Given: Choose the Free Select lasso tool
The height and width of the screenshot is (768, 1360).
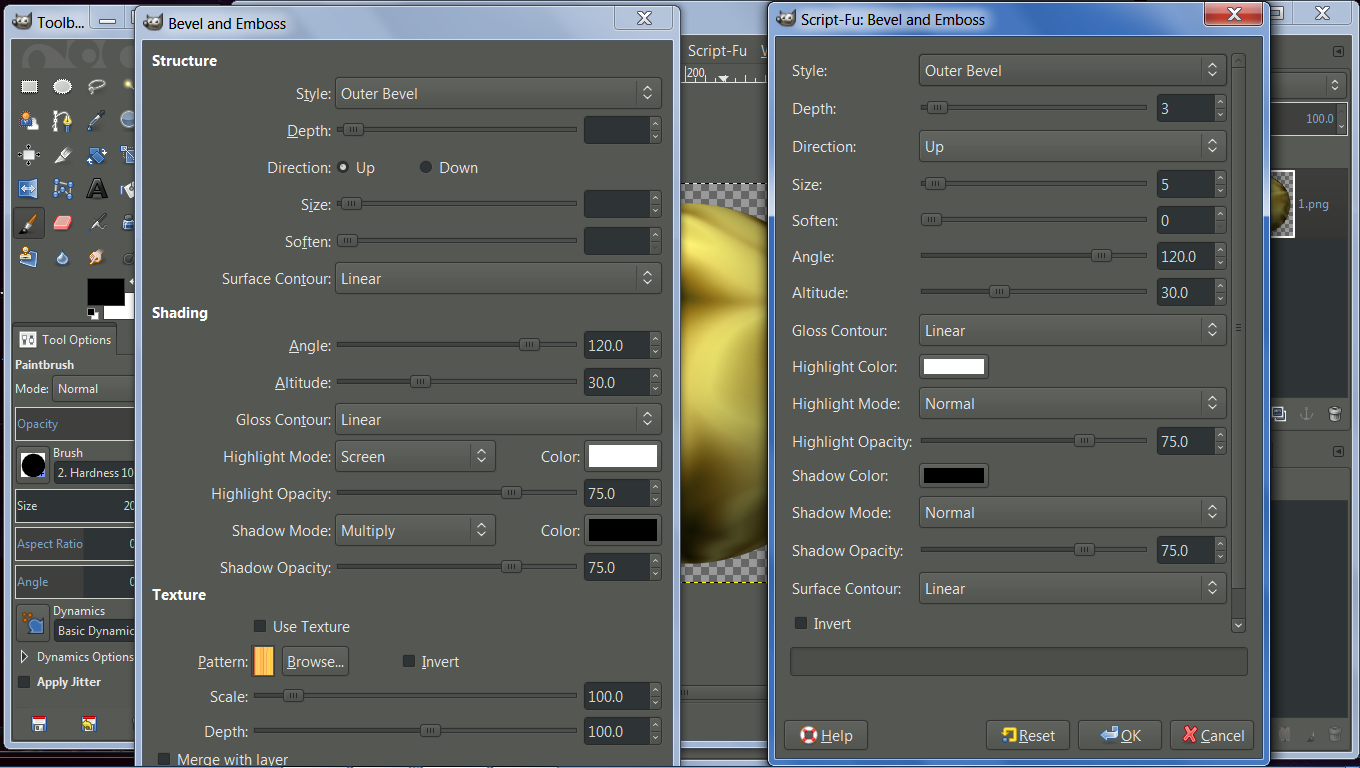Looking at the screenshot, I should 96,87.
